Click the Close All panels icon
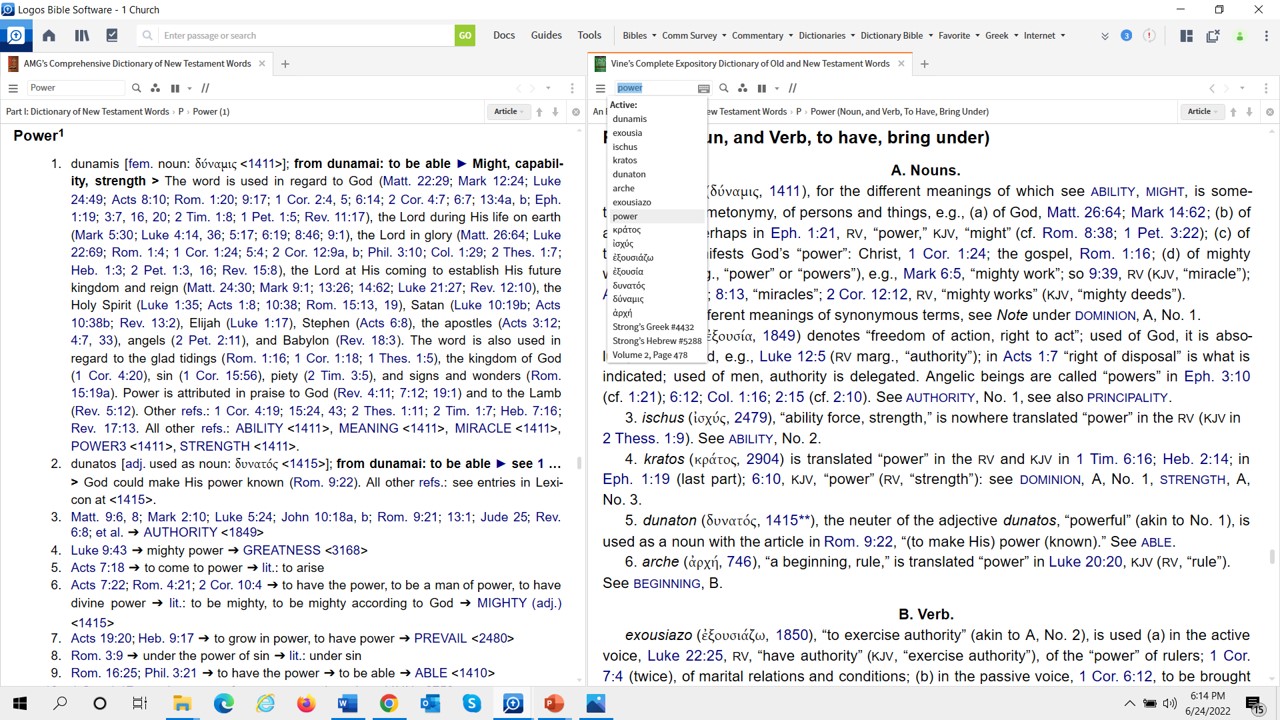This screenshot has width=1280, height=720. pos(1213,35)
